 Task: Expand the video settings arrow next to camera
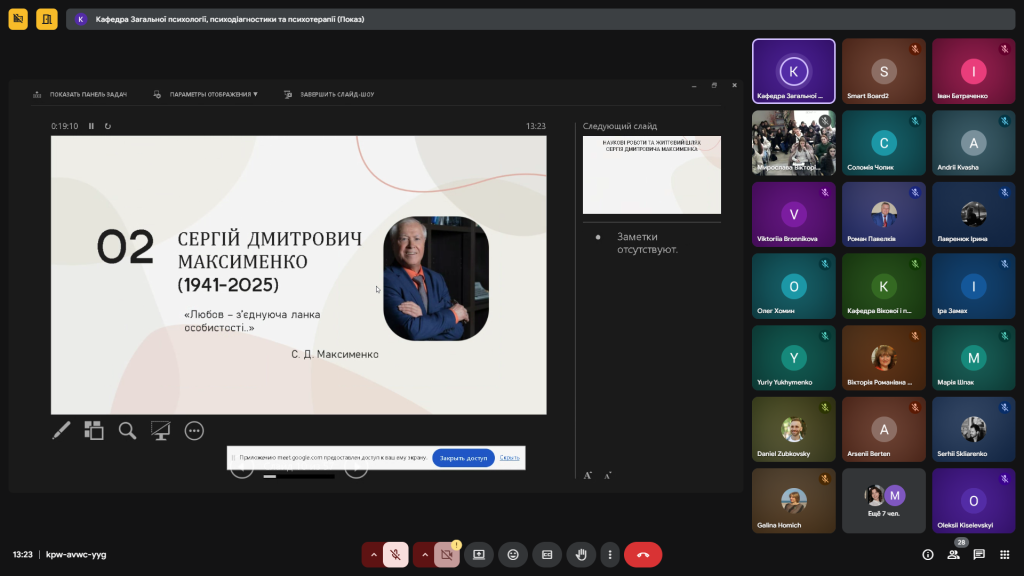point(424,554)
